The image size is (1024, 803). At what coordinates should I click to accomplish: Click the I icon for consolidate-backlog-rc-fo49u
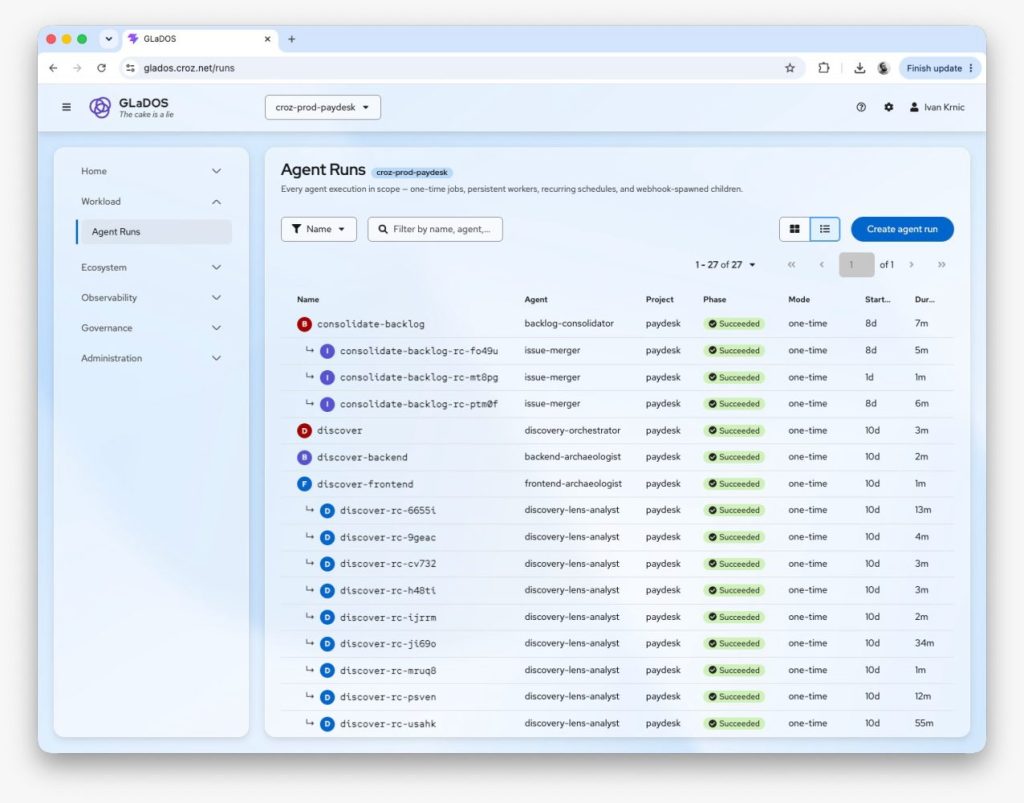click(x=327, y=351)
